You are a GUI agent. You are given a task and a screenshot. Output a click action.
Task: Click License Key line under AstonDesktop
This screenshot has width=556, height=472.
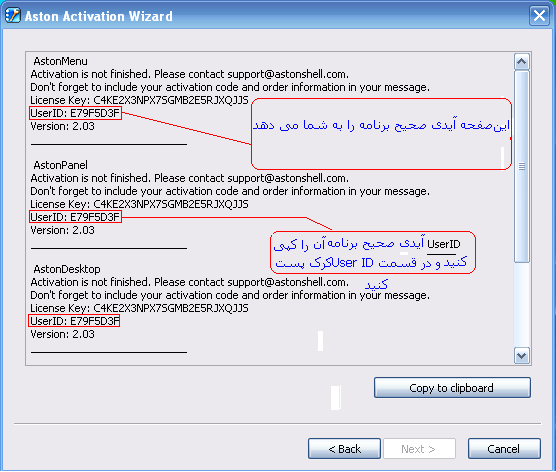pos(139,308)
